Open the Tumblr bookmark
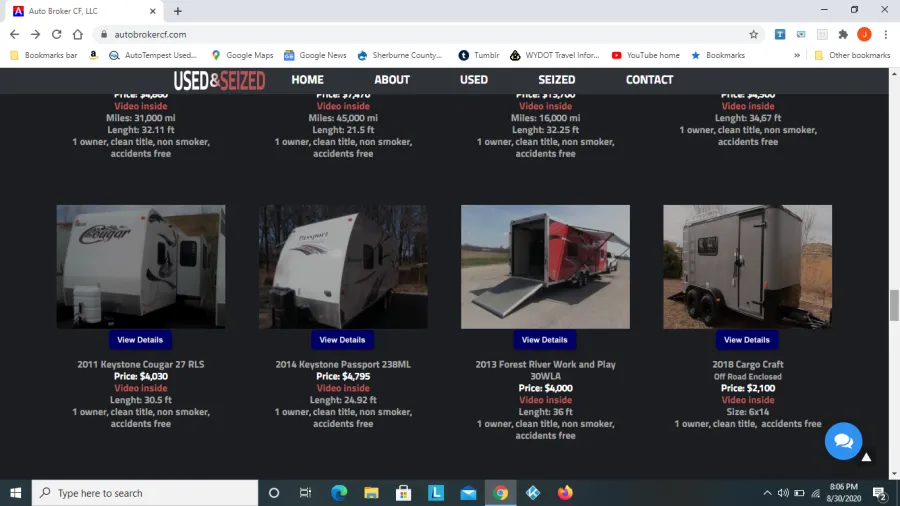The height and width of the screenshot is (506, 900). [479, 55]
